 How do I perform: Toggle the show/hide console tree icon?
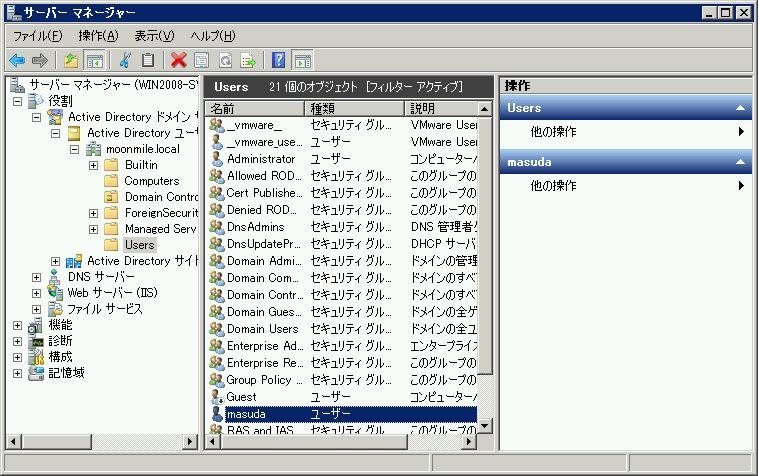click(x=94, y=60)
